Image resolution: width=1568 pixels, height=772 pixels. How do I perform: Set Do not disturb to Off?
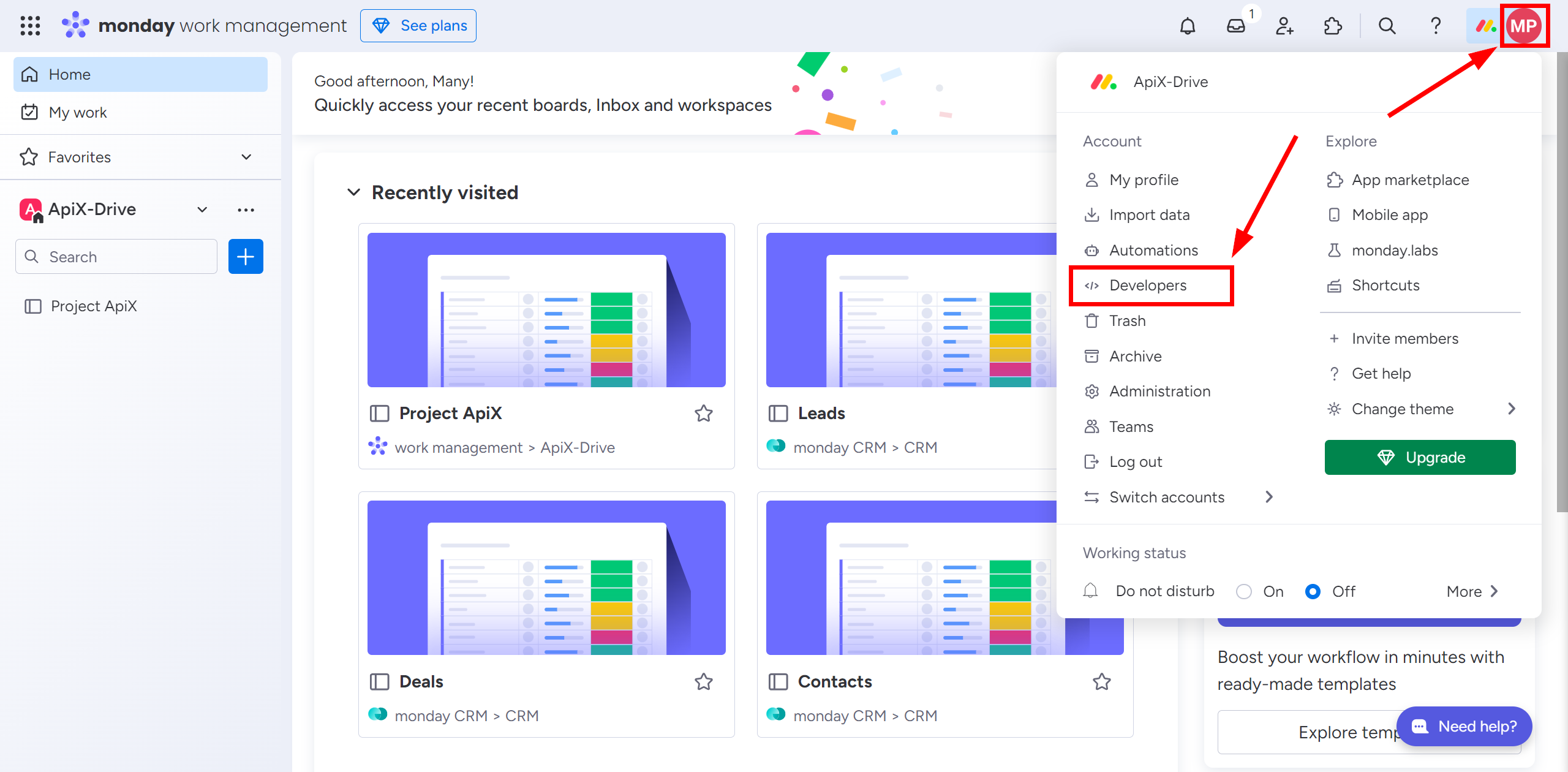[1313, 591]
